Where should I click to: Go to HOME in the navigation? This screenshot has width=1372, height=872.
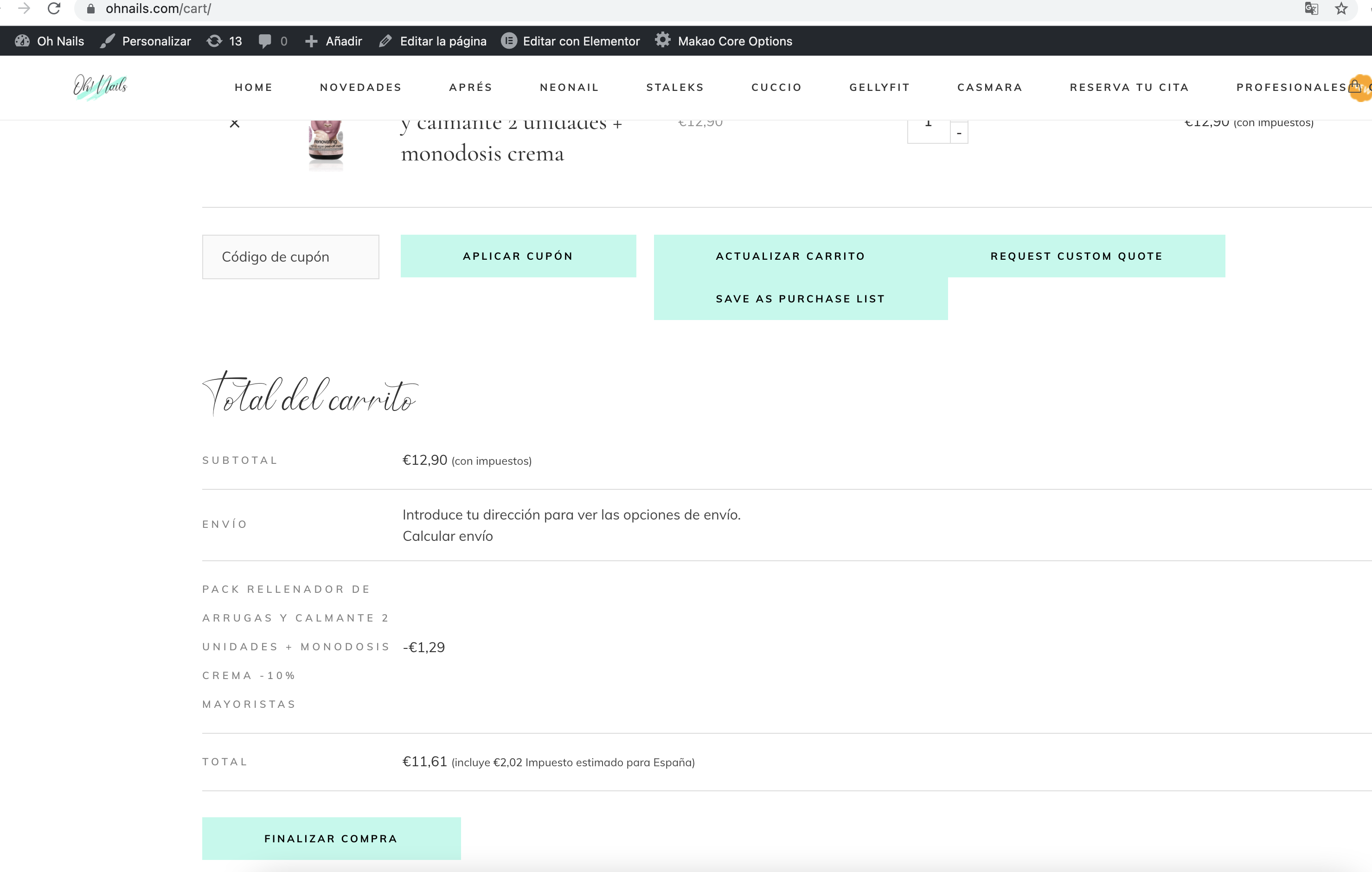[x=254, y=87]
